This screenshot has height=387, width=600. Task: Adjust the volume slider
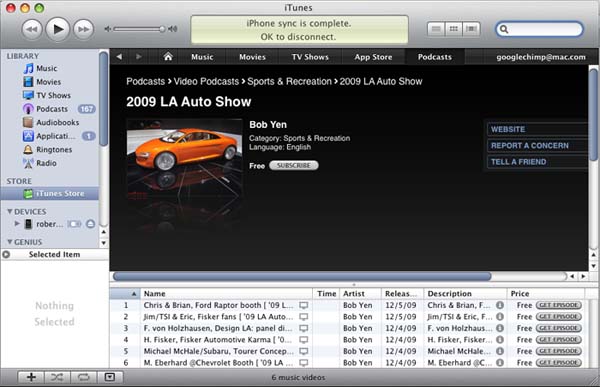(139, 29)
